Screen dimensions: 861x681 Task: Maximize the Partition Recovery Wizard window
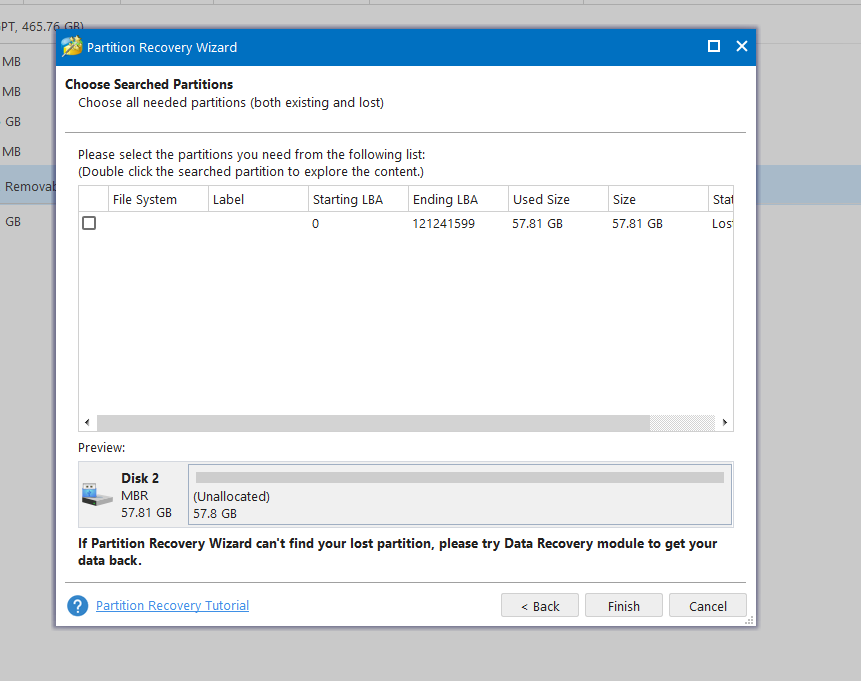pos(713,47)
